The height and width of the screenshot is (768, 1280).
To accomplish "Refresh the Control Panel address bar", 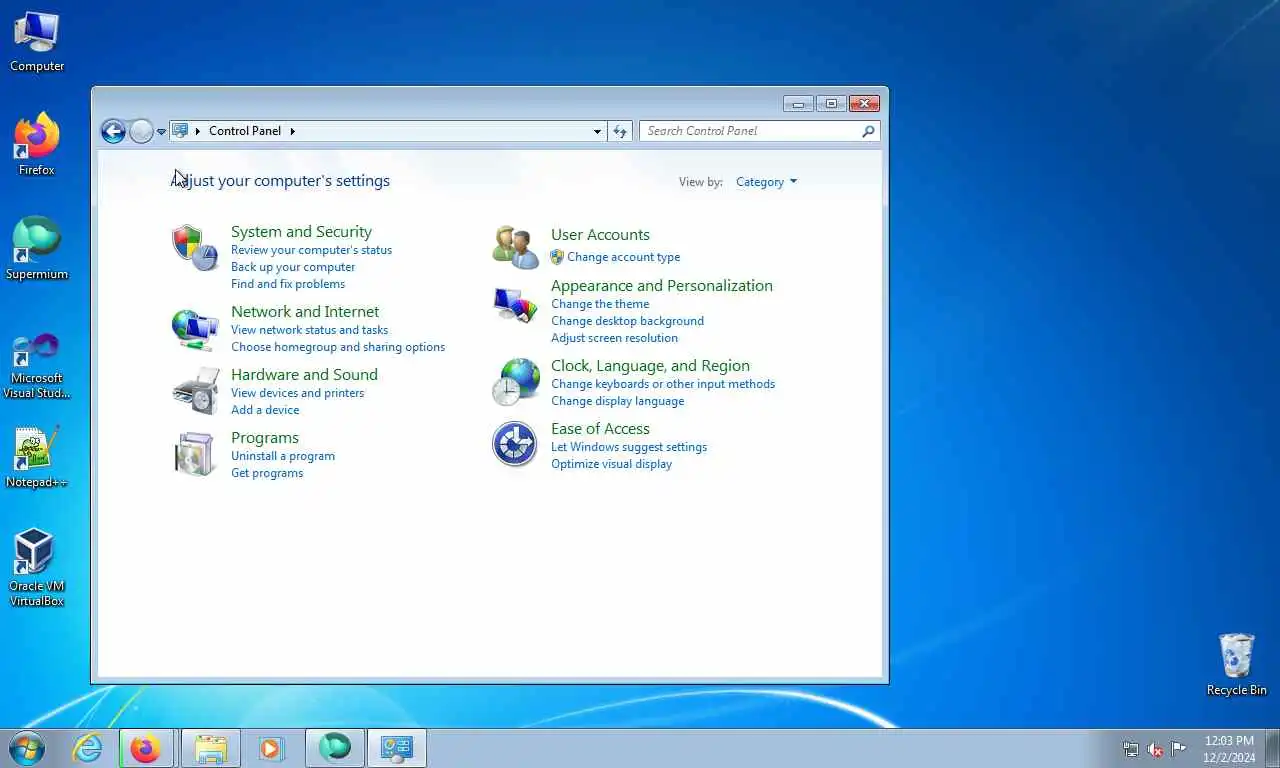I will [620, 131].
